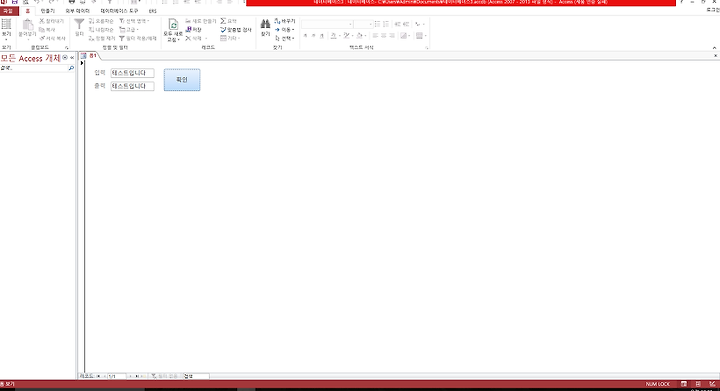This screenshot has height=391, width=720.
Task: Toggle underline text formatting
Action: (x=322, y=36)
